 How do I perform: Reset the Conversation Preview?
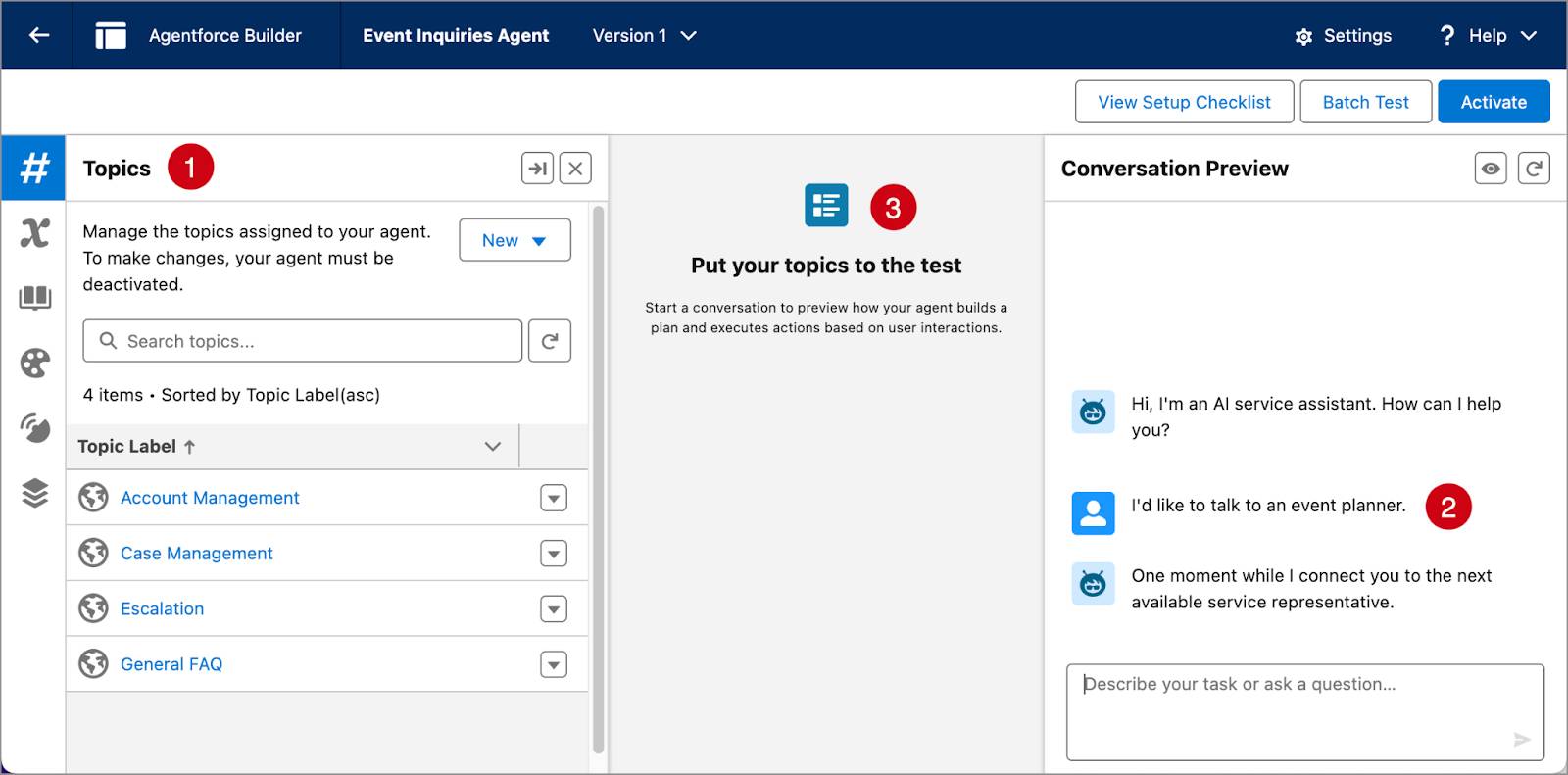[x=1534, y=169]
